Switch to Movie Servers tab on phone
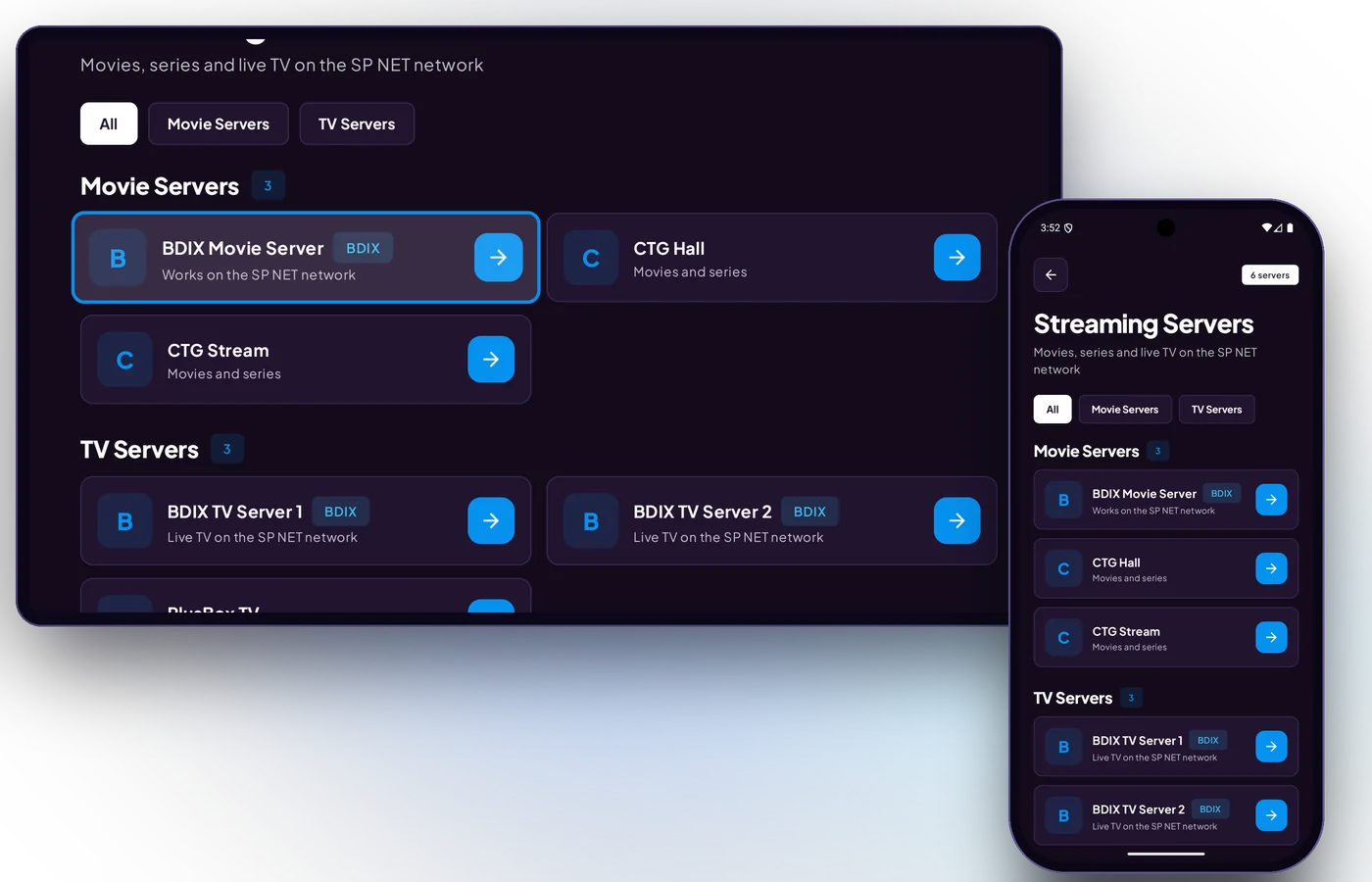The height and width of the screenshot is (882, 1372). [1125, 410]
